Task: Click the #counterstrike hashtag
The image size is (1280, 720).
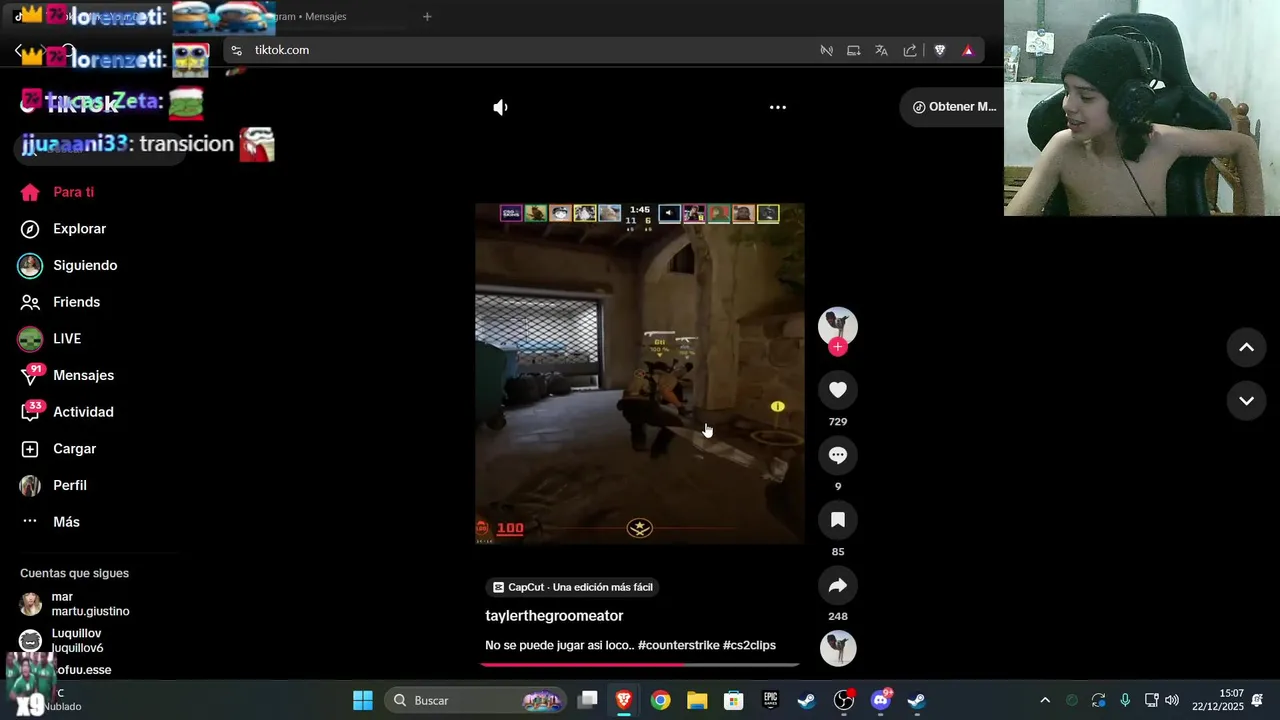Action: pyautogui.click(x=678, y=645)
